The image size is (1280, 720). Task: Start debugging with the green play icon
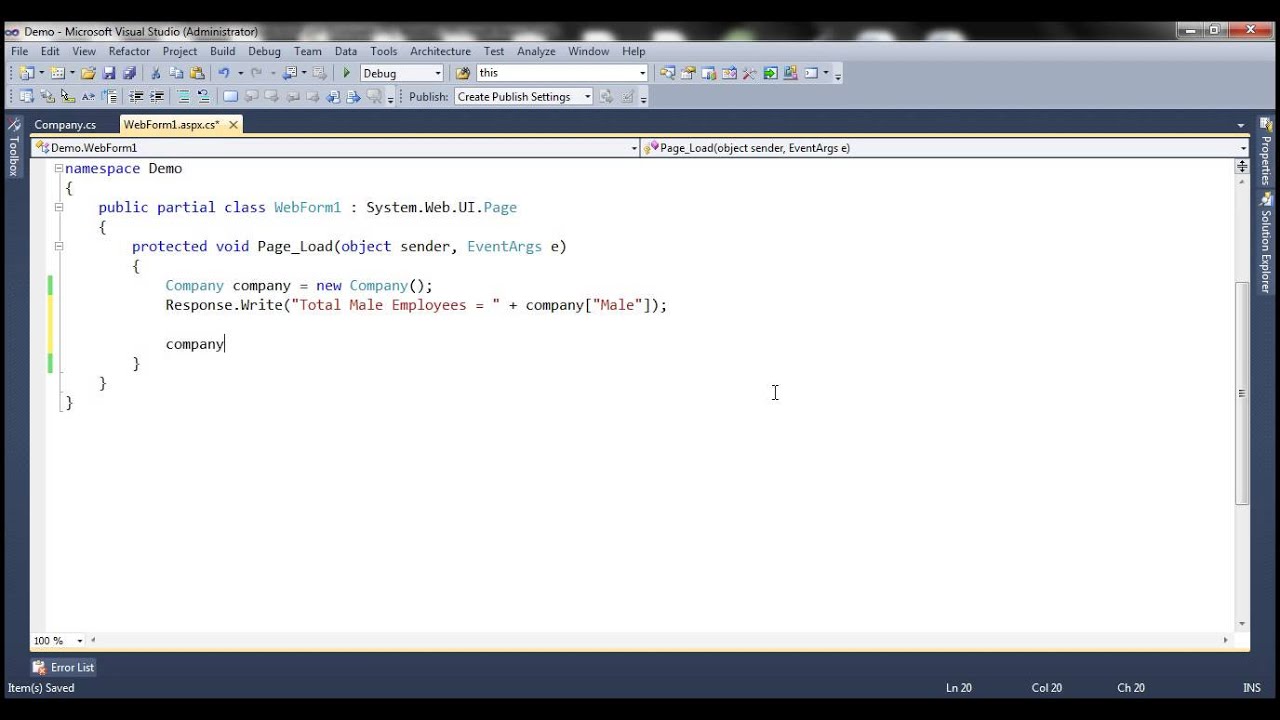[347, 73]
